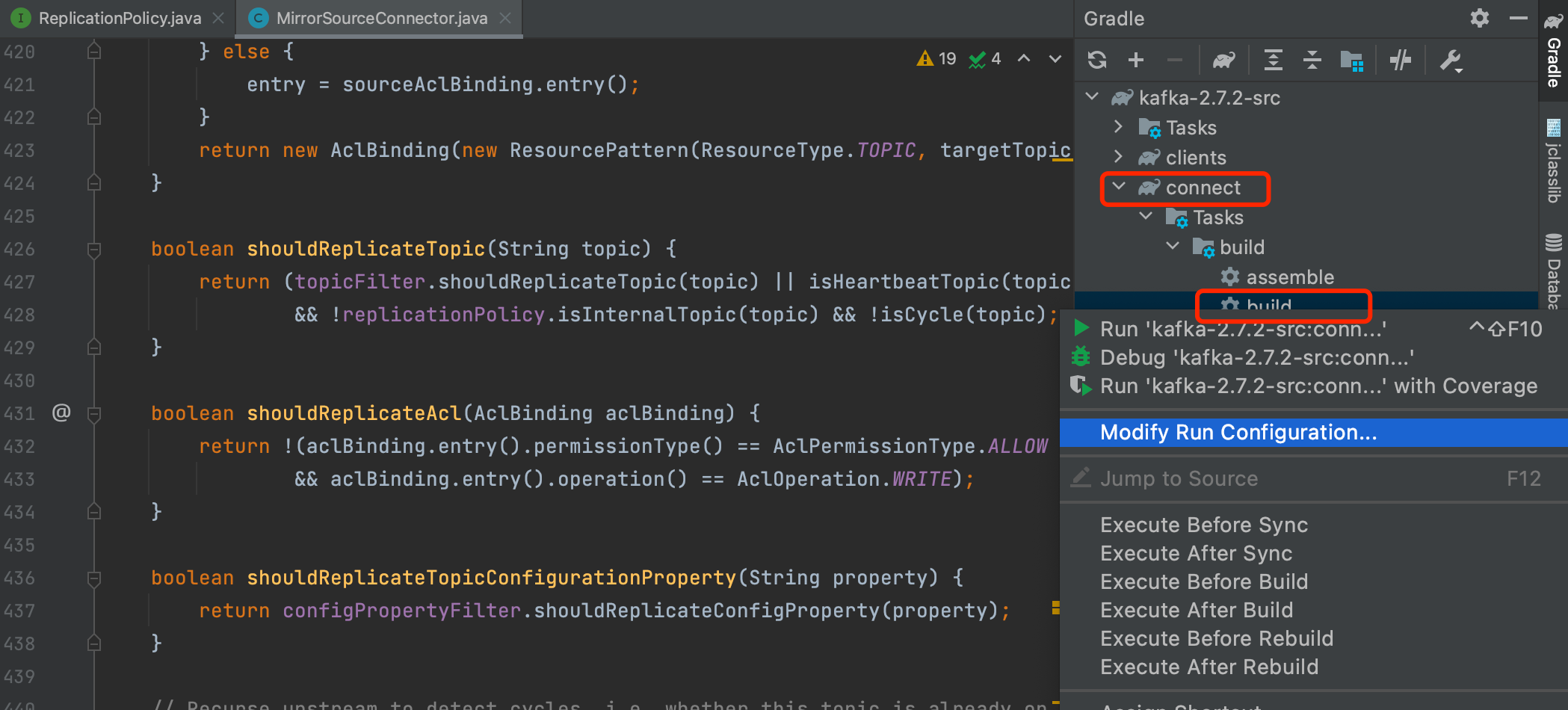Fold the shouldReplicateAcl method at line 431
Image resolution: width=1568 pixels, height=710 pixels.
[x=94, y=413]
